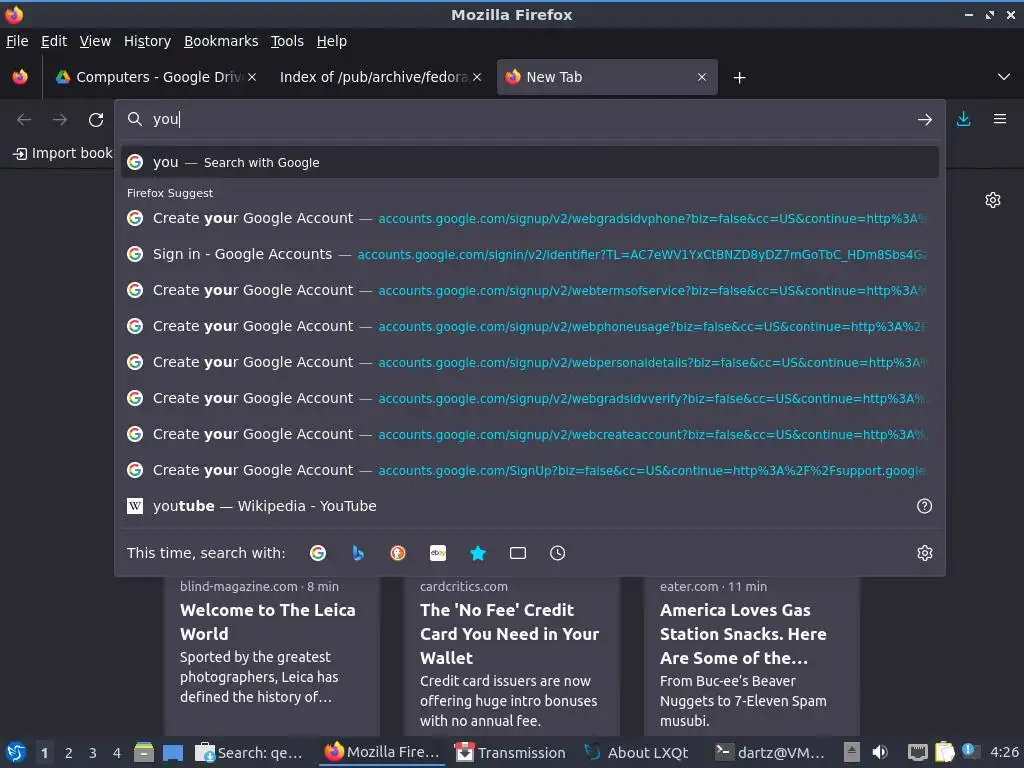Open webpersonaldetails Create your Google Account suggestion
The width and height of the screenshot is (1024, 768).
click(x=530, y=362)
